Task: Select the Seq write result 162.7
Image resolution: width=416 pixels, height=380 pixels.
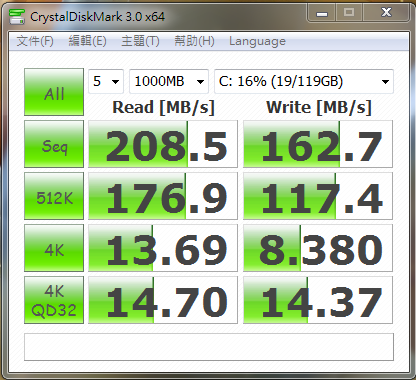Action: (318, 144)
